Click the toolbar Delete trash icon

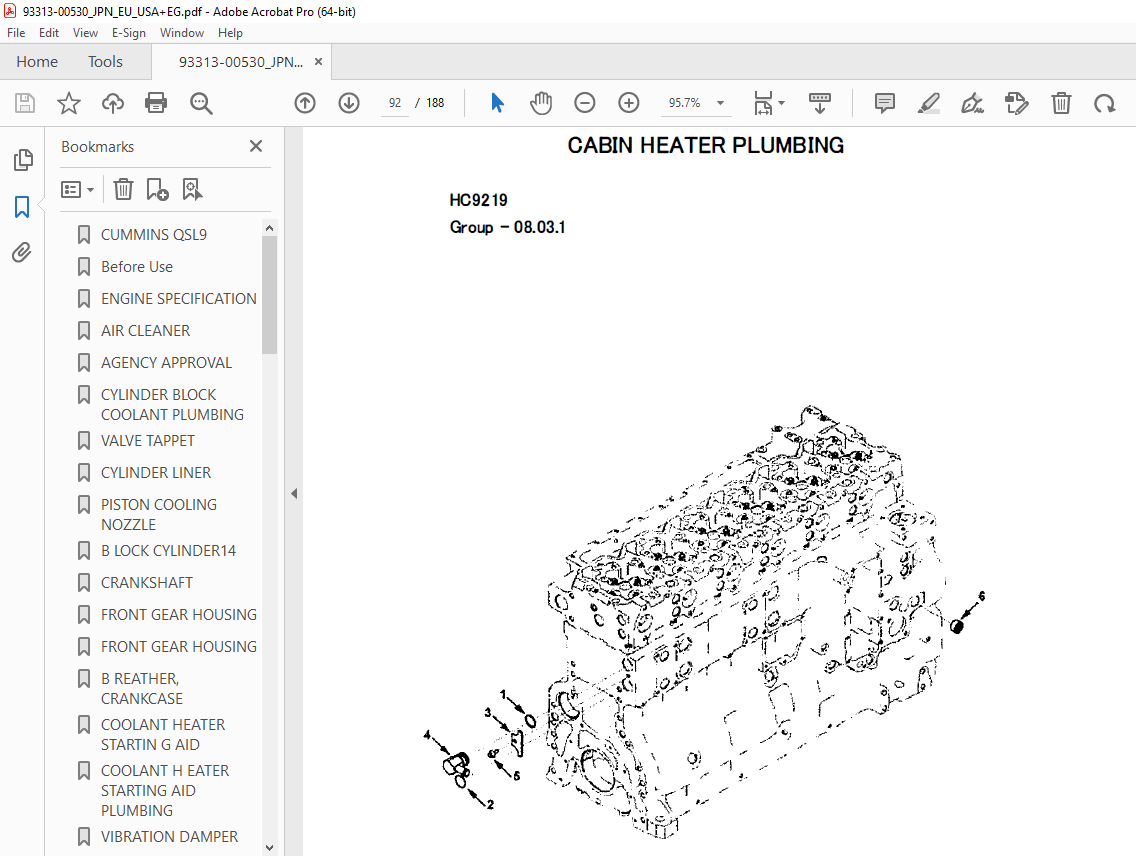pos(1061,103)
